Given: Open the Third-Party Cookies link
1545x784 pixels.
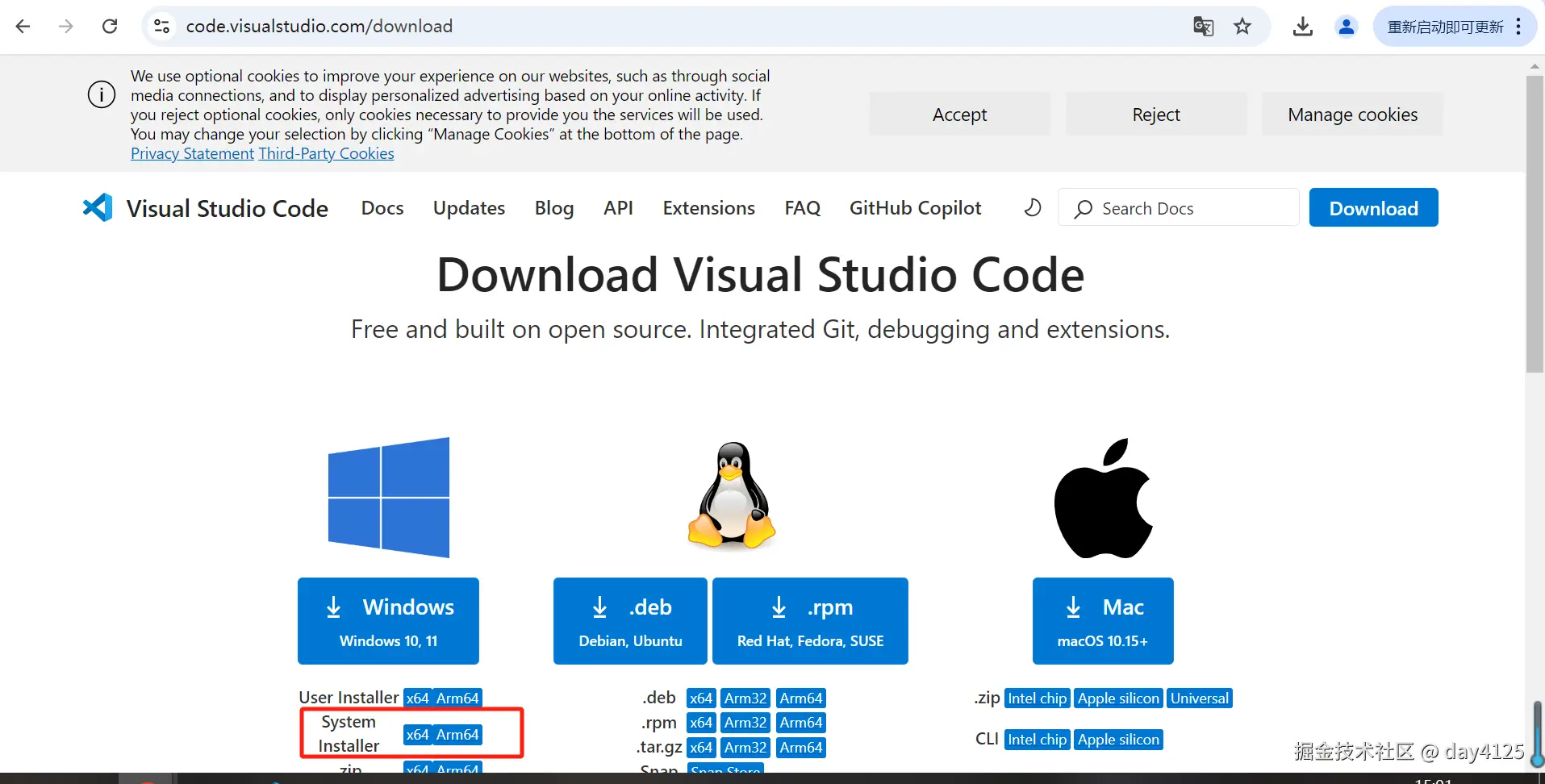Looking at the screenshot, I should click(326, 153).
